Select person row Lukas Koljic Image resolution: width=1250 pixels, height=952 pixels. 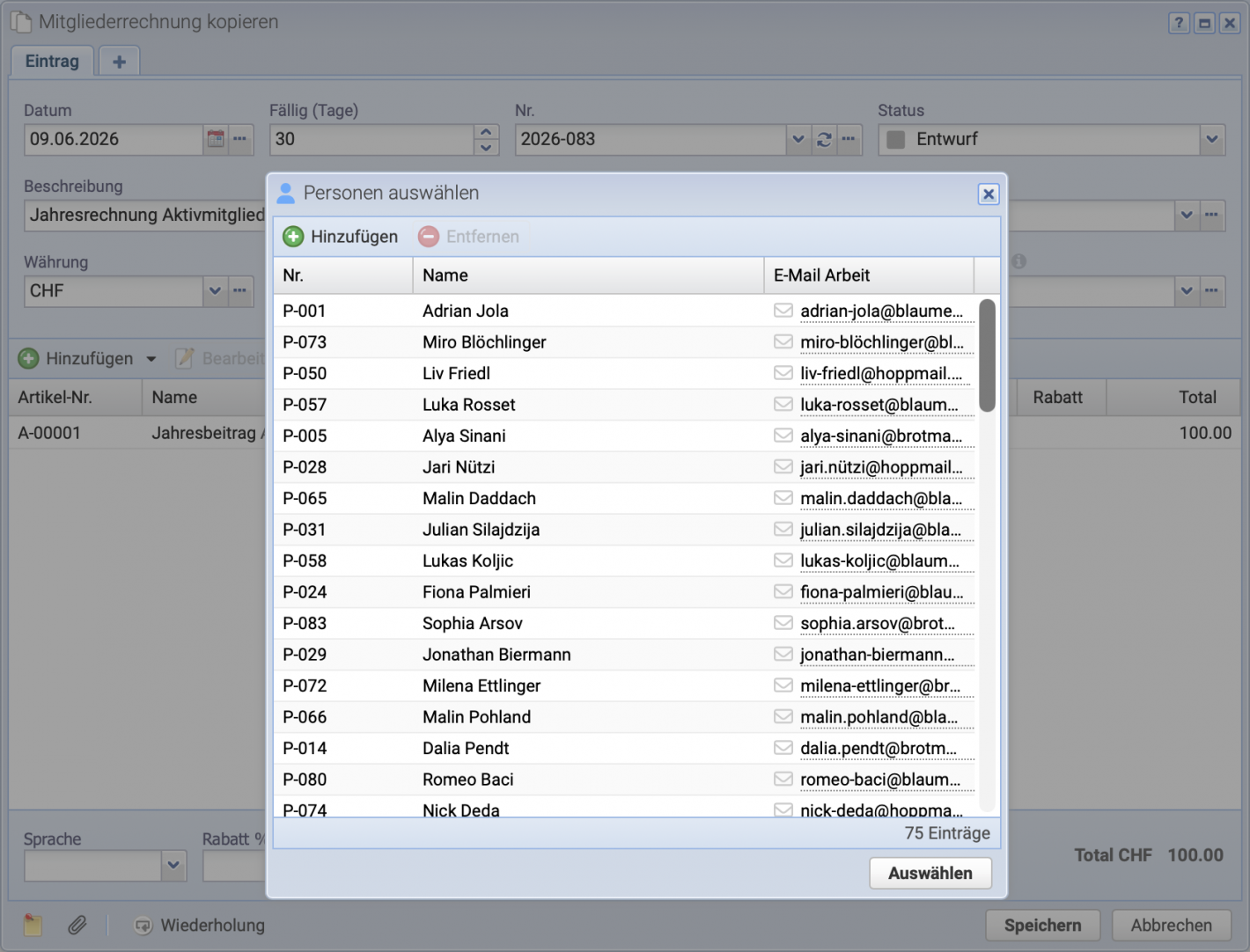[624, 560]
